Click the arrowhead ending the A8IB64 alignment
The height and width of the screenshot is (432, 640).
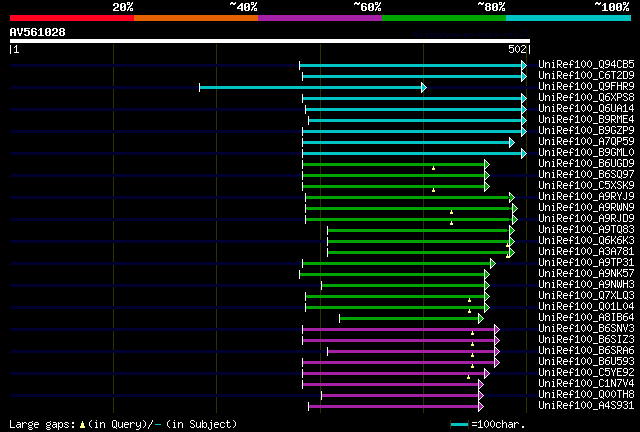point(481,319)
